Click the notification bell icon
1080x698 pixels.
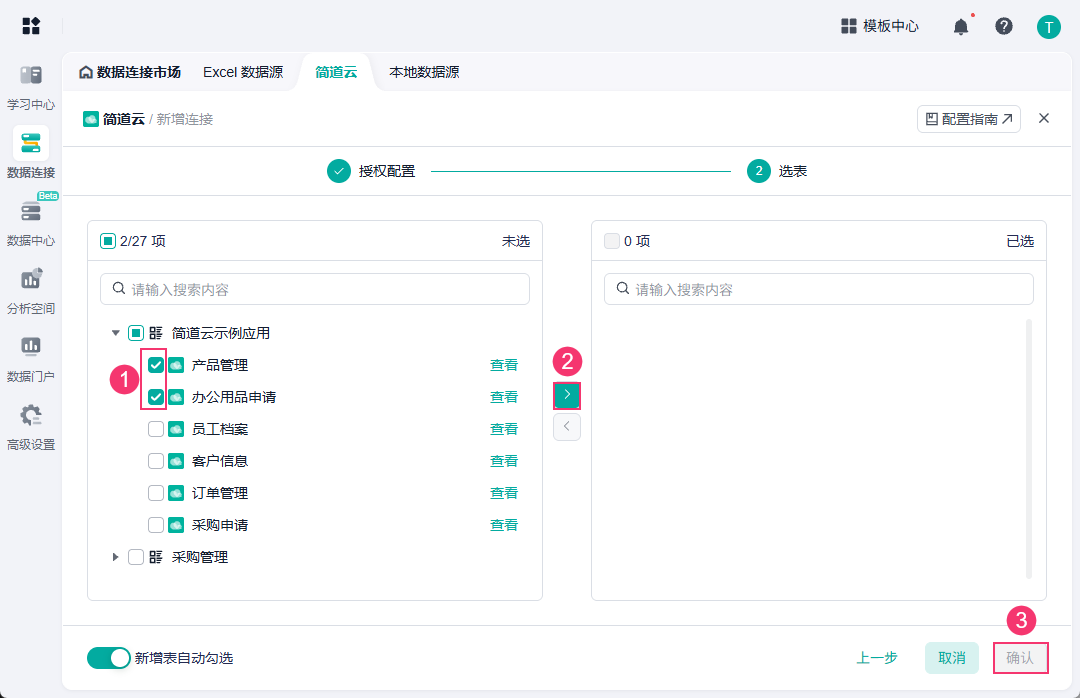[x=961, y=27]
